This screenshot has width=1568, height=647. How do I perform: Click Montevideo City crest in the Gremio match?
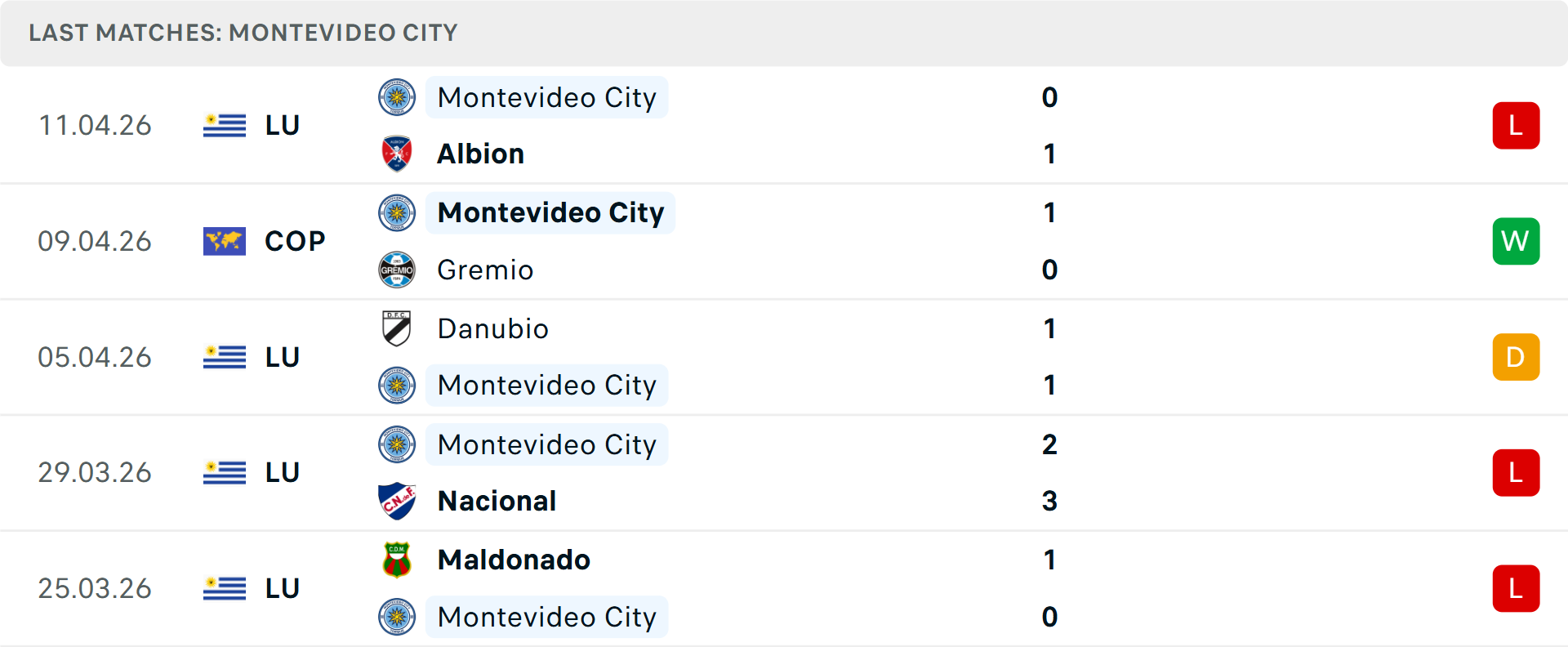[397, 213]
